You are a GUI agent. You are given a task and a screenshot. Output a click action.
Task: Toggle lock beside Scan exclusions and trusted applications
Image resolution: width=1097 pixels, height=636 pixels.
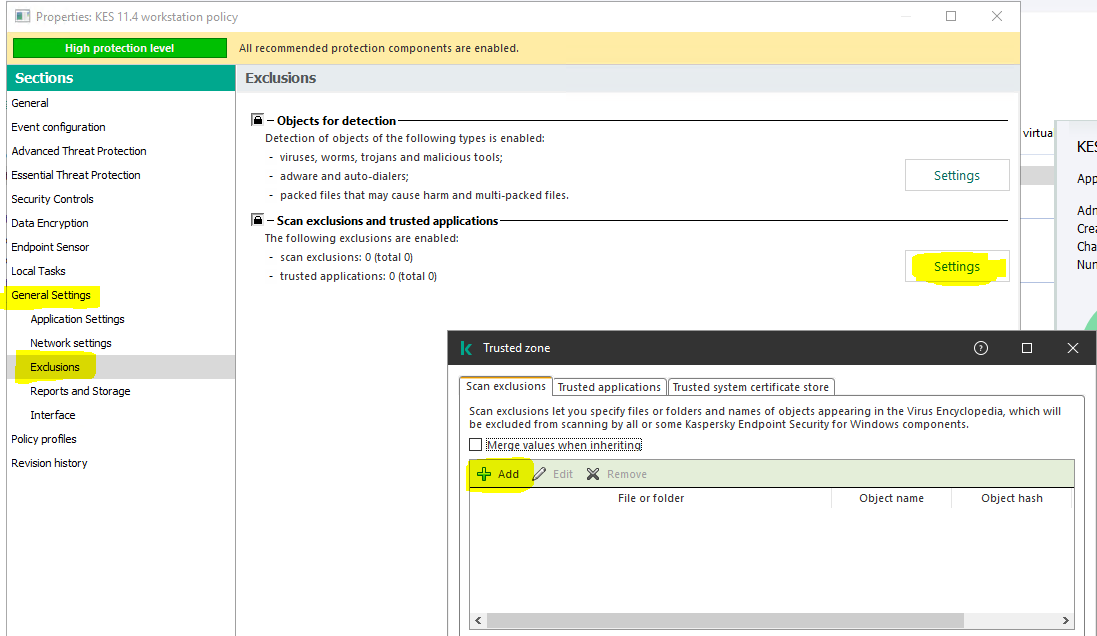(x=257, y=220)
